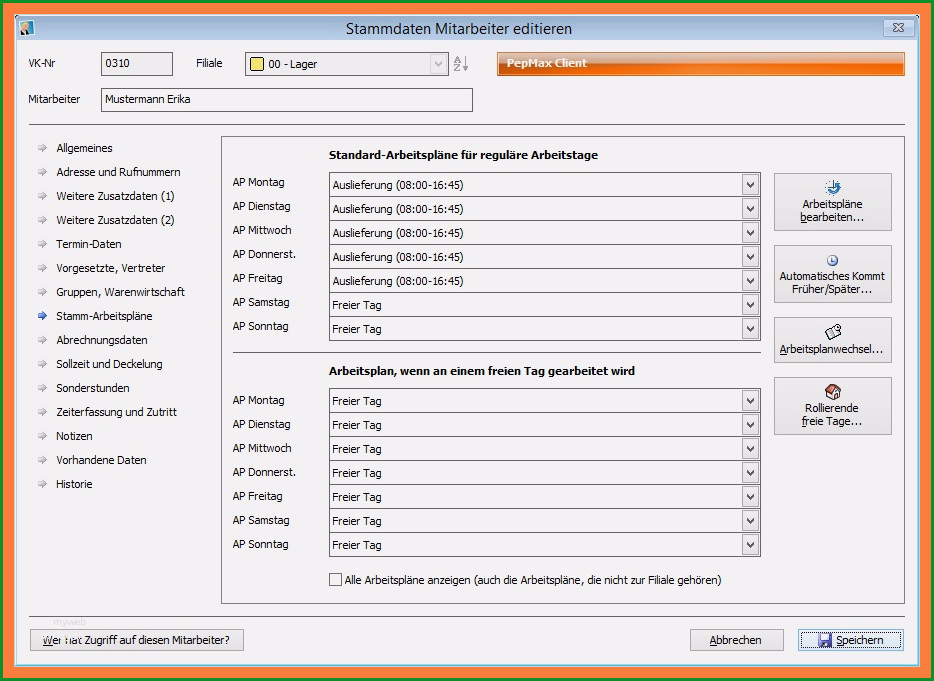
Task: Click the floppy disk Speichern icon
Action: tap(825, 640)
